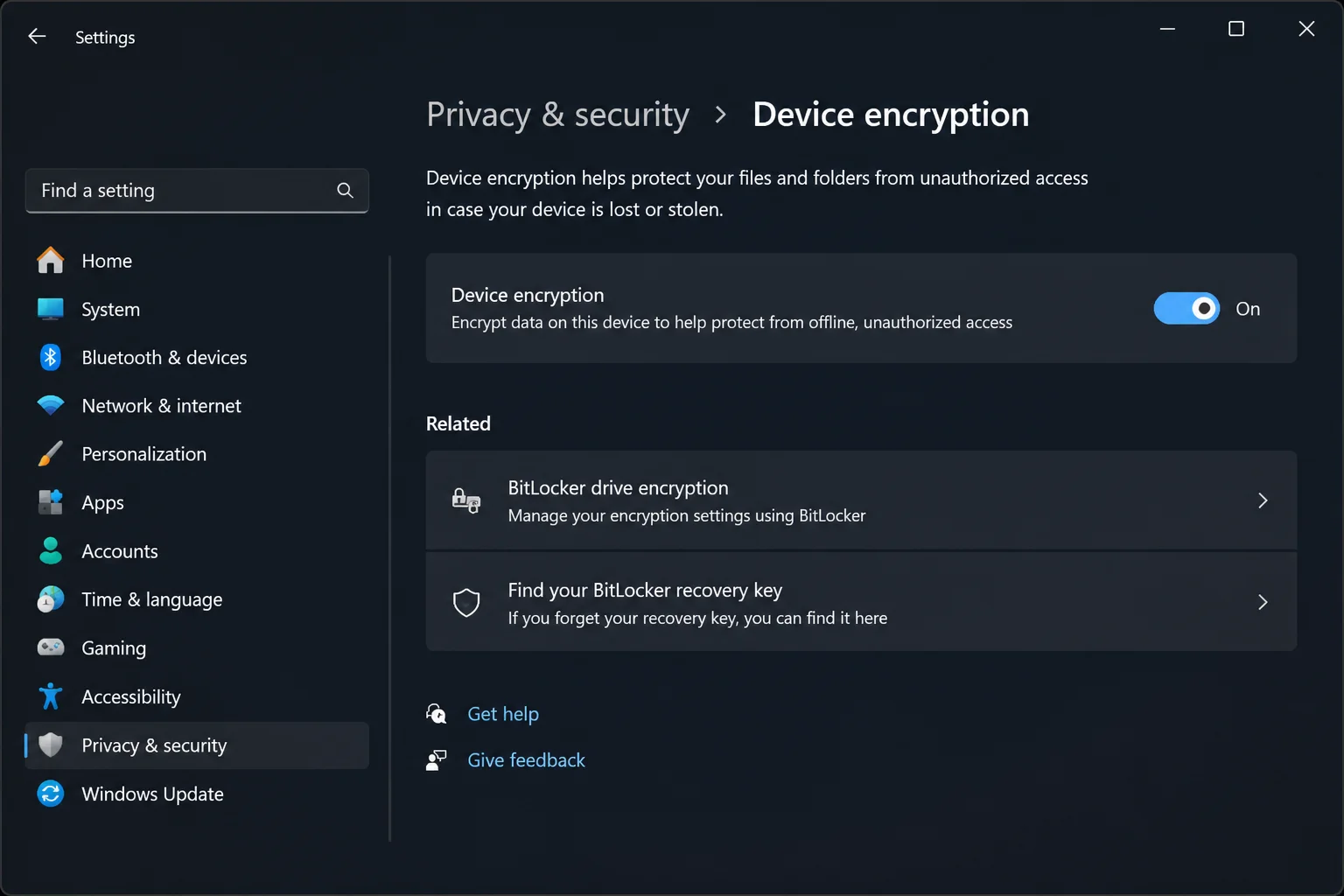Click the recovery key shield icon
Image resolution: width=1344 pixels, height=896 pixels.
coord(466,602)
